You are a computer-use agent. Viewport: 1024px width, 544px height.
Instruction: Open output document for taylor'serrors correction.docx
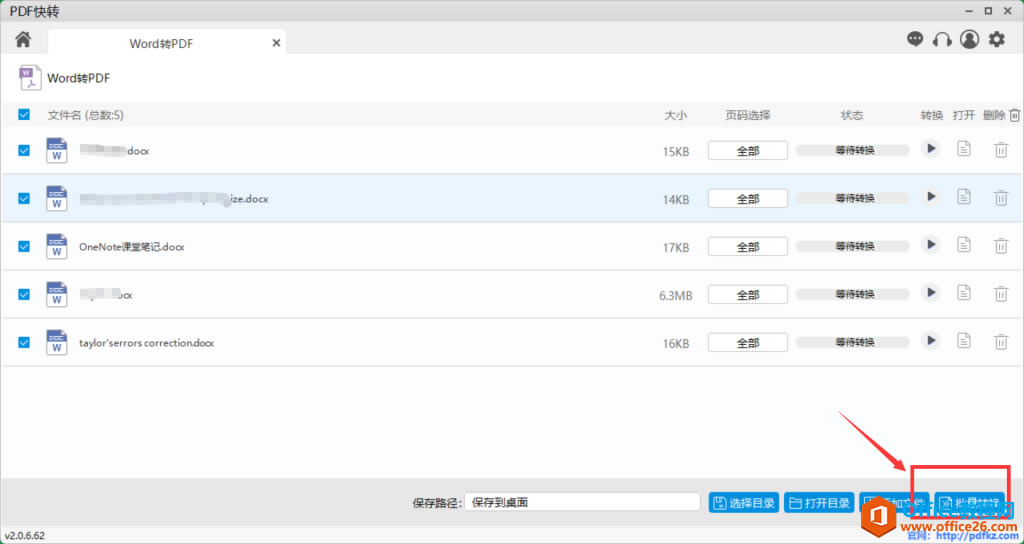click(964, 340)
